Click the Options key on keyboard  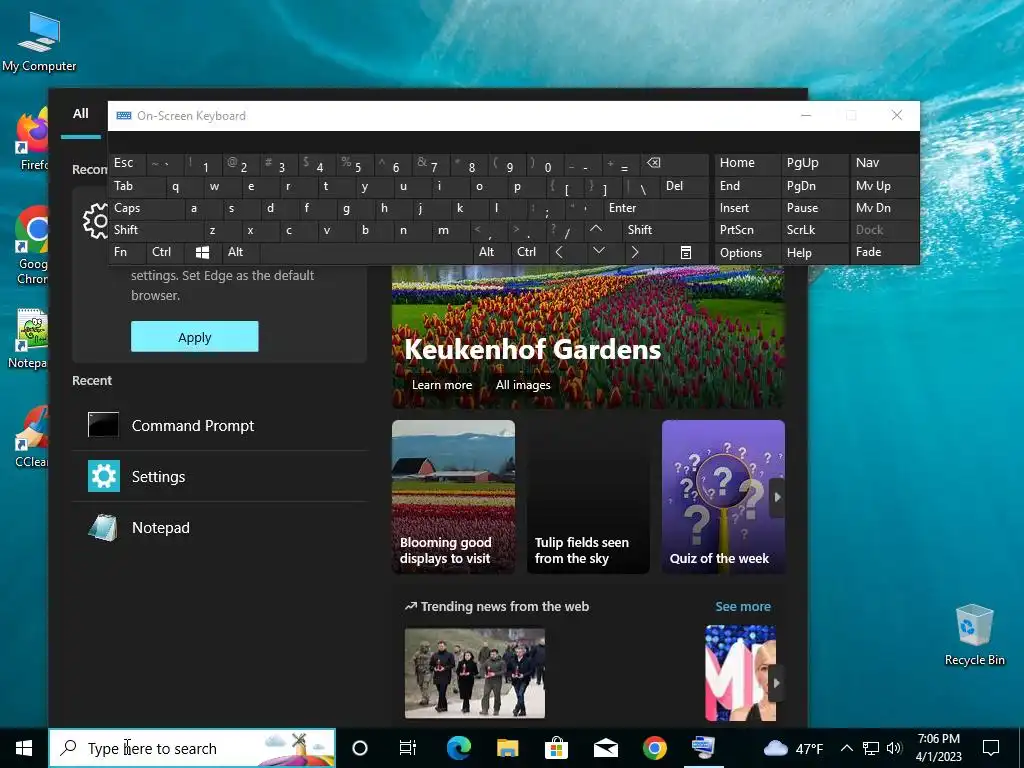[x=747, y=253]
